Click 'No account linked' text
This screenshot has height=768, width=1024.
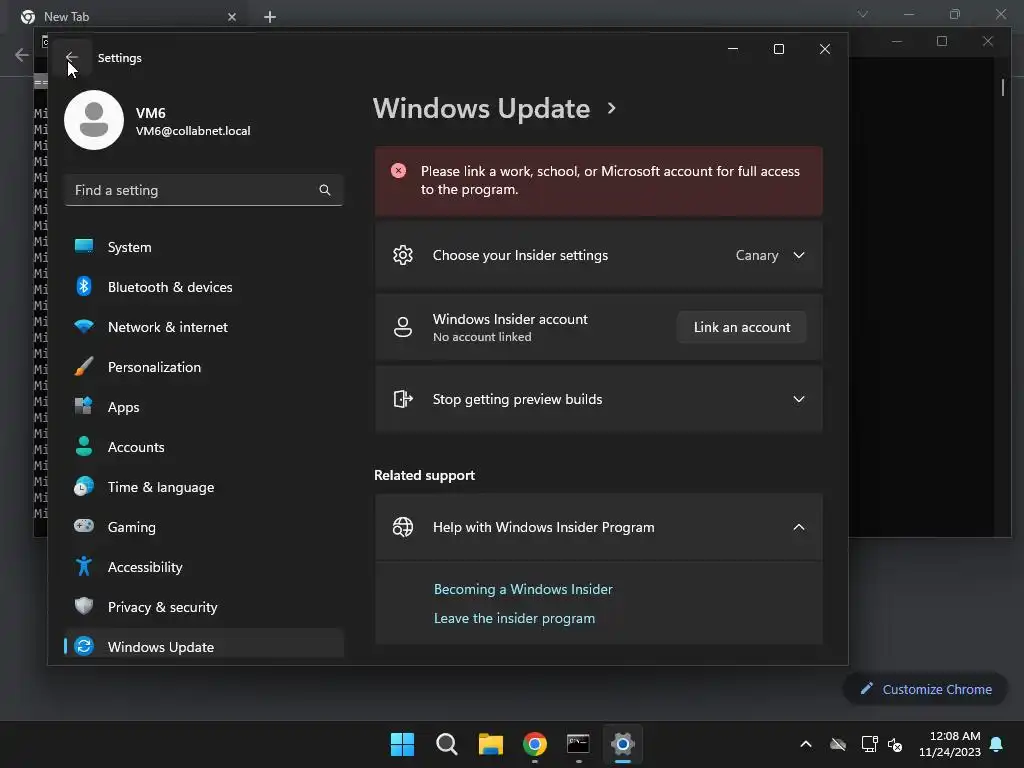click(x=482, y=337)
